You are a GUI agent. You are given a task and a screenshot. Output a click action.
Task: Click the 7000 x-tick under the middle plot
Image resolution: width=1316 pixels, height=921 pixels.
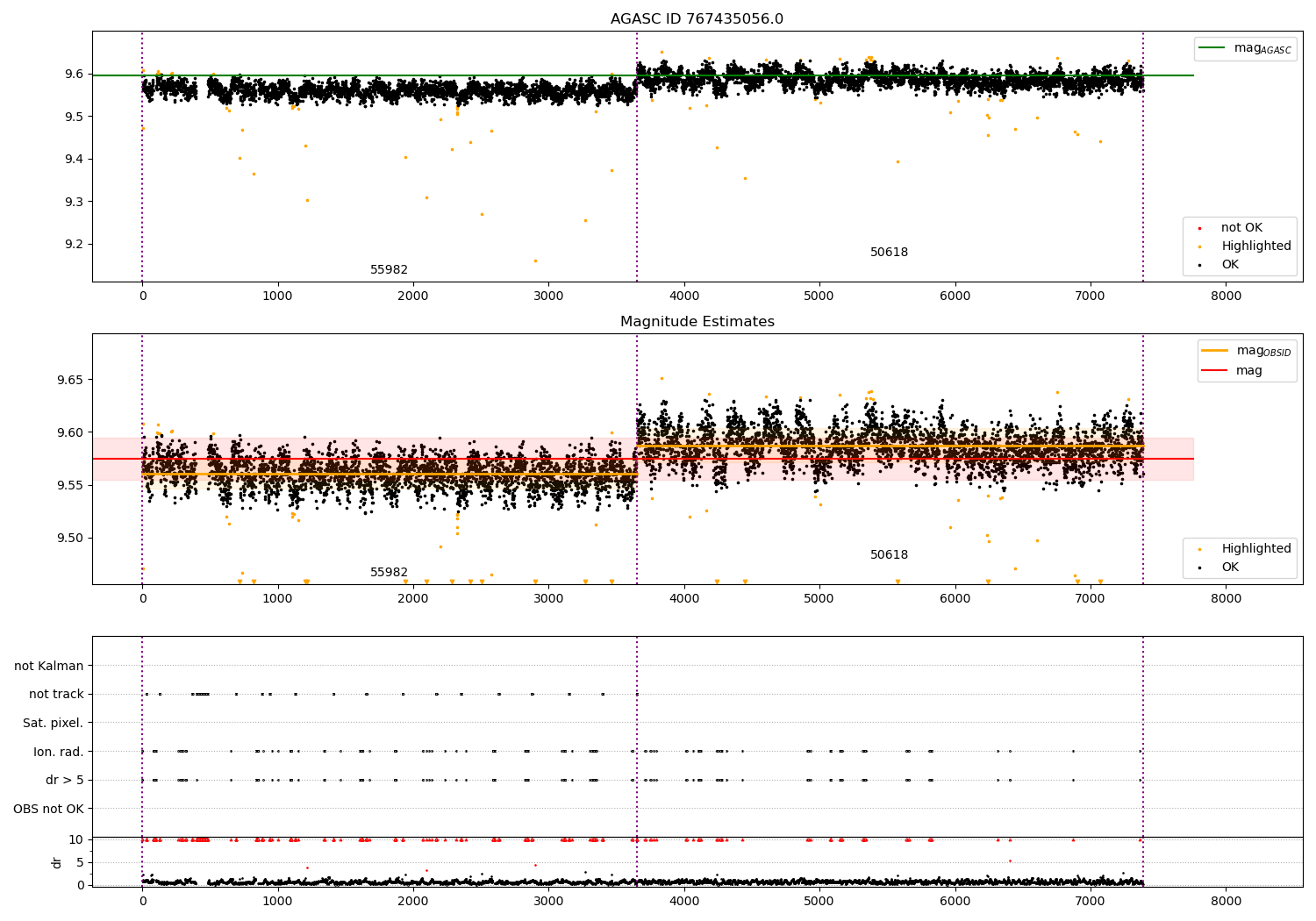[x=1091, y=599]
